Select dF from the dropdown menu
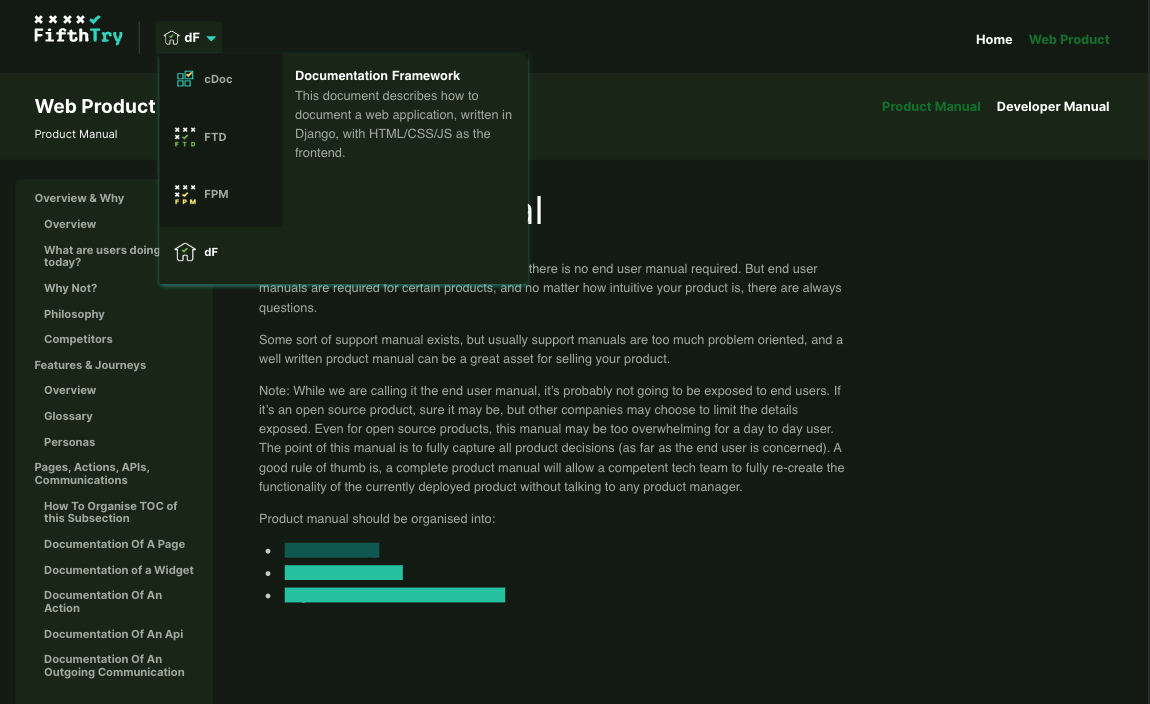1150x704 pixels. (221, 252)
